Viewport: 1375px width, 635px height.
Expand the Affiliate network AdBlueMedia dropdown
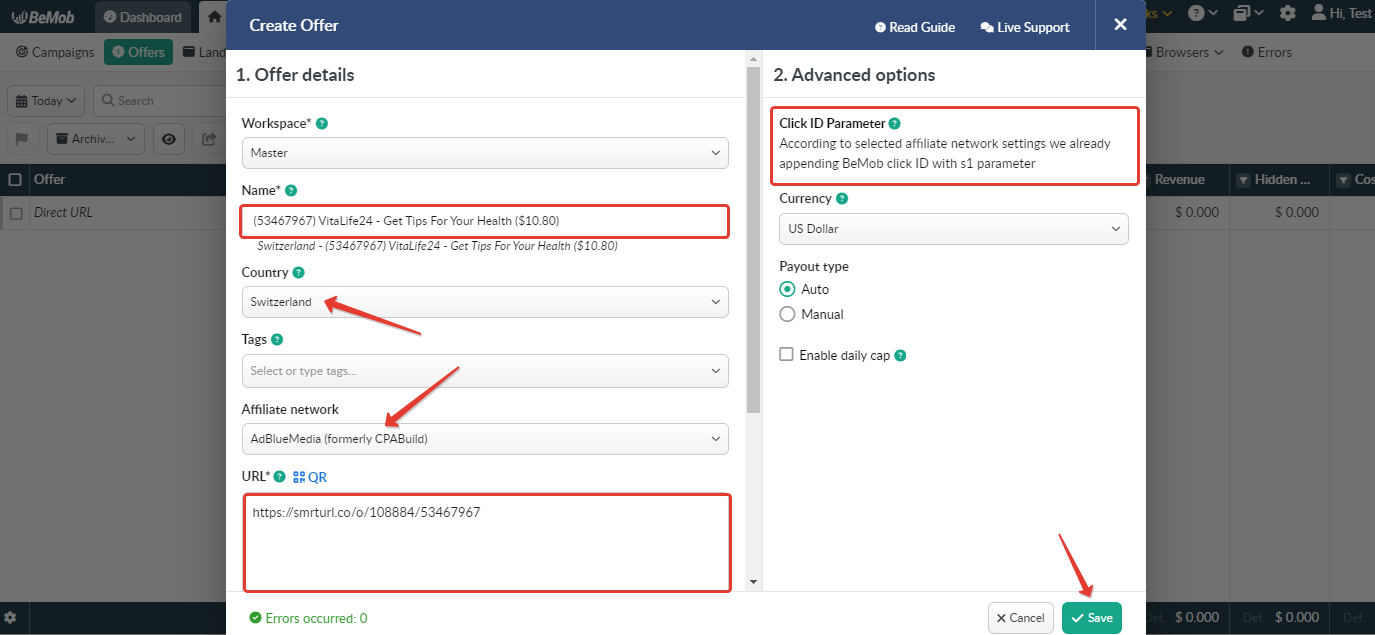click(x=484, y=439)
